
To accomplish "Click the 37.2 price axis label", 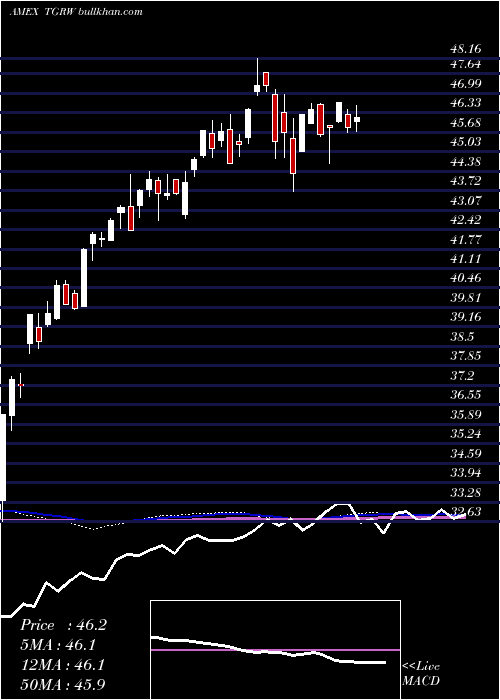I will (x=462, y=376).
